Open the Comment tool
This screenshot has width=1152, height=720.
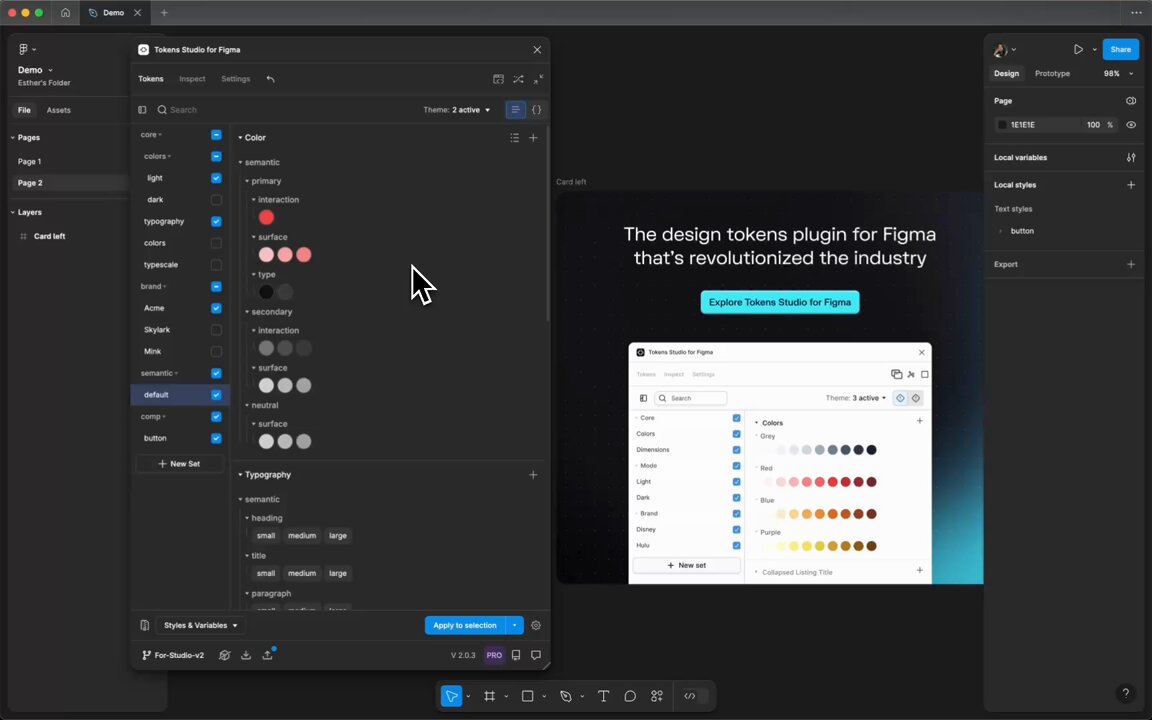(630, 696)
